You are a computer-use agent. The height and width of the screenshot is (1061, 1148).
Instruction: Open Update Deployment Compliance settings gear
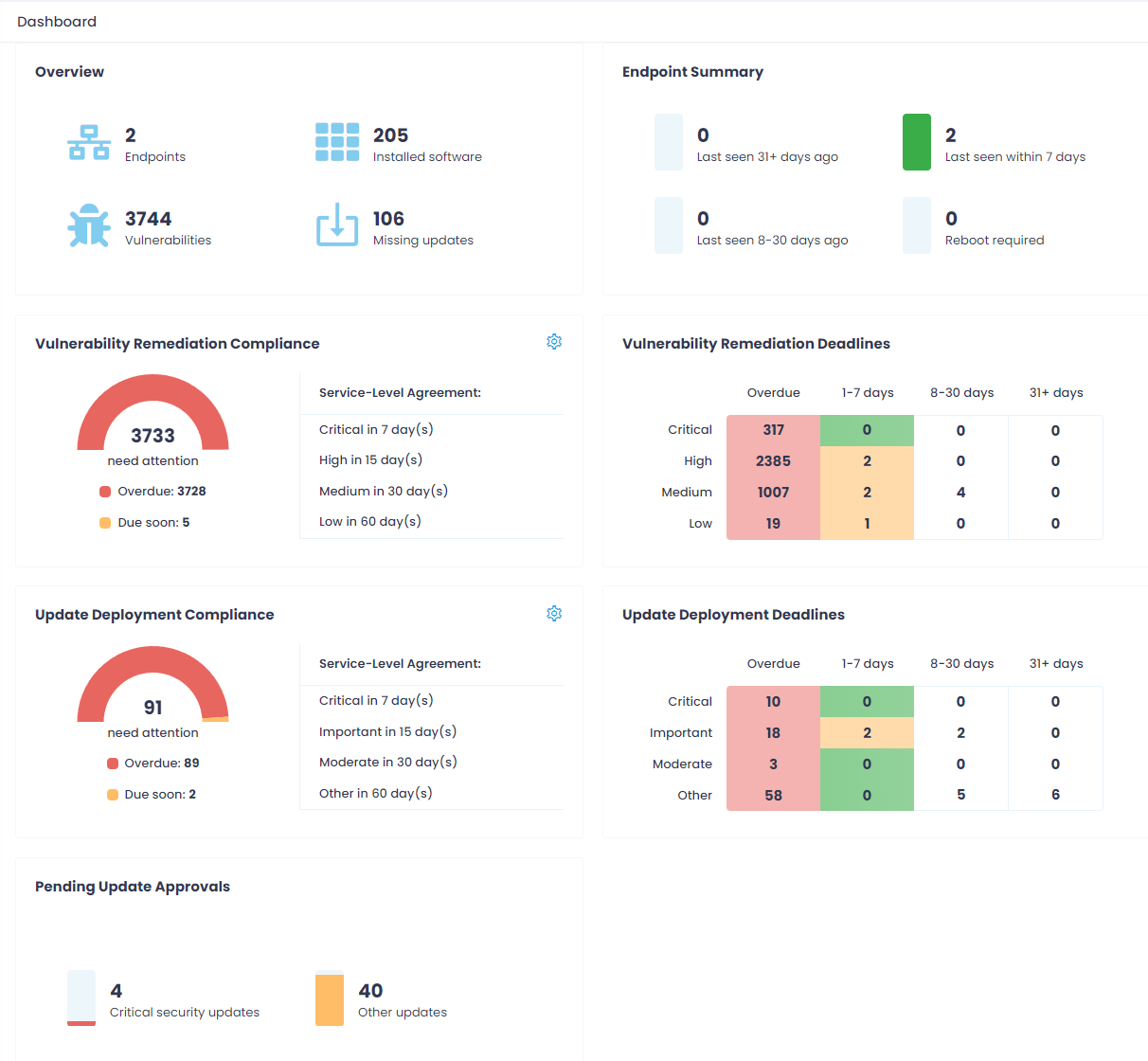pyautogui.click(x=554, y=614)
